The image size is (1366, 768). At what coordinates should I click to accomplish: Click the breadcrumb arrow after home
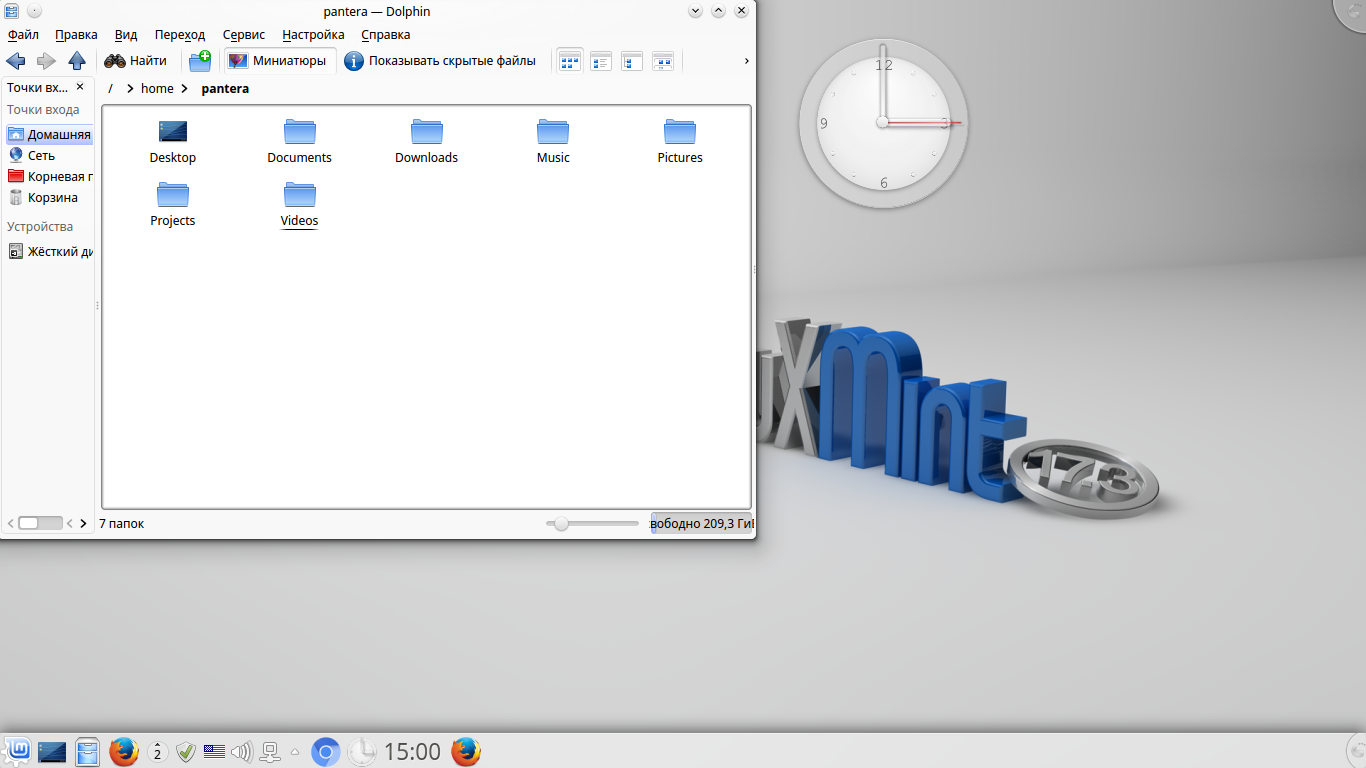[184, 89]
